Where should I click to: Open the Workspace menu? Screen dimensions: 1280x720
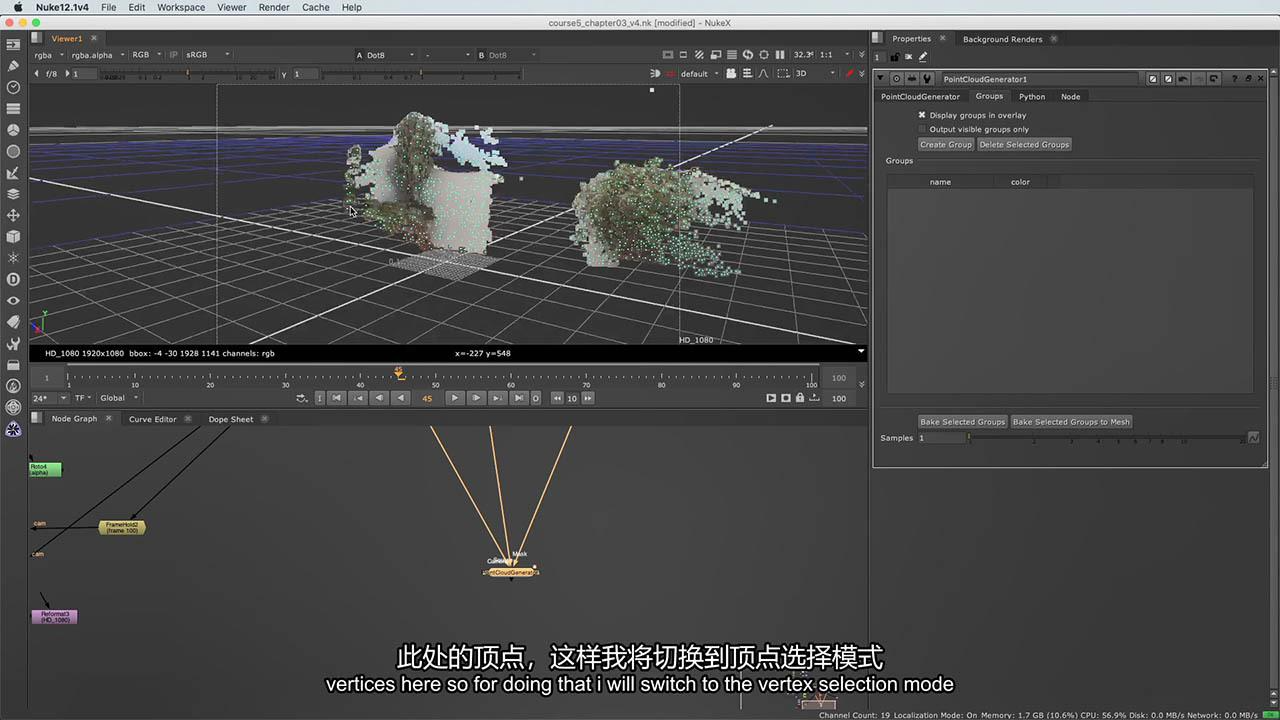pos(181,7)
